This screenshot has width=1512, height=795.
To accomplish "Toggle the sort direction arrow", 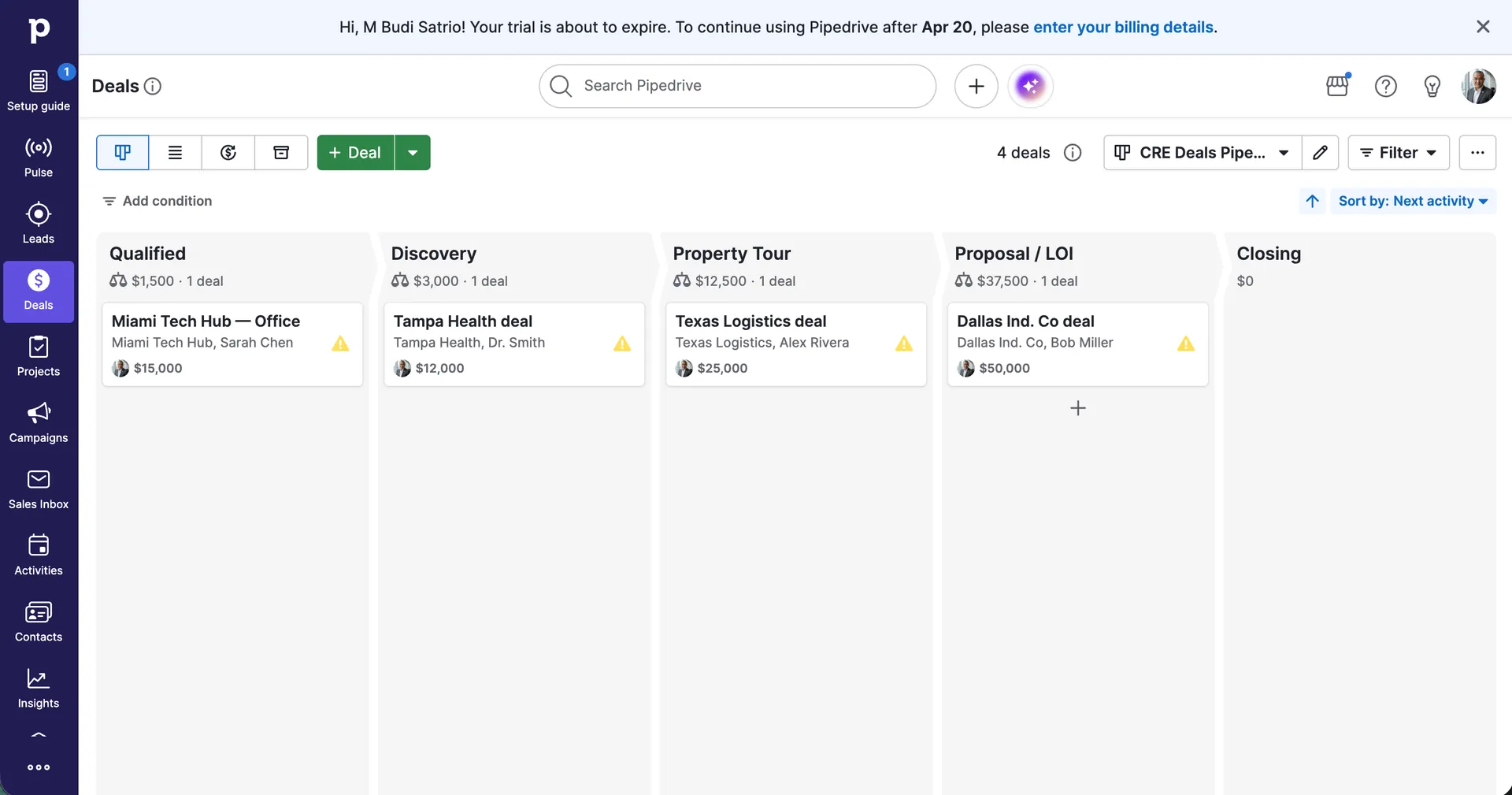I will [x=1311, y=201].
